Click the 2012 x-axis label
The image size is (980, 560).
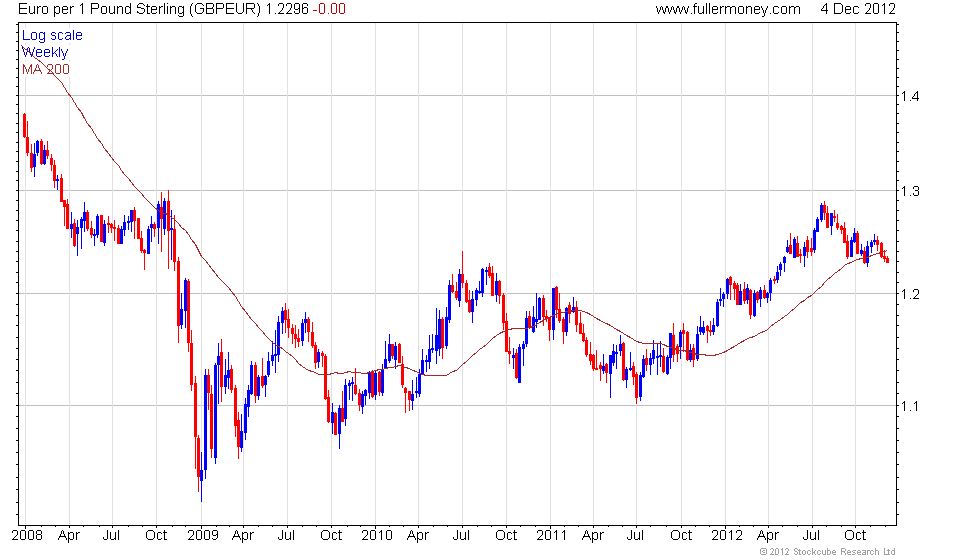[727, 536]
